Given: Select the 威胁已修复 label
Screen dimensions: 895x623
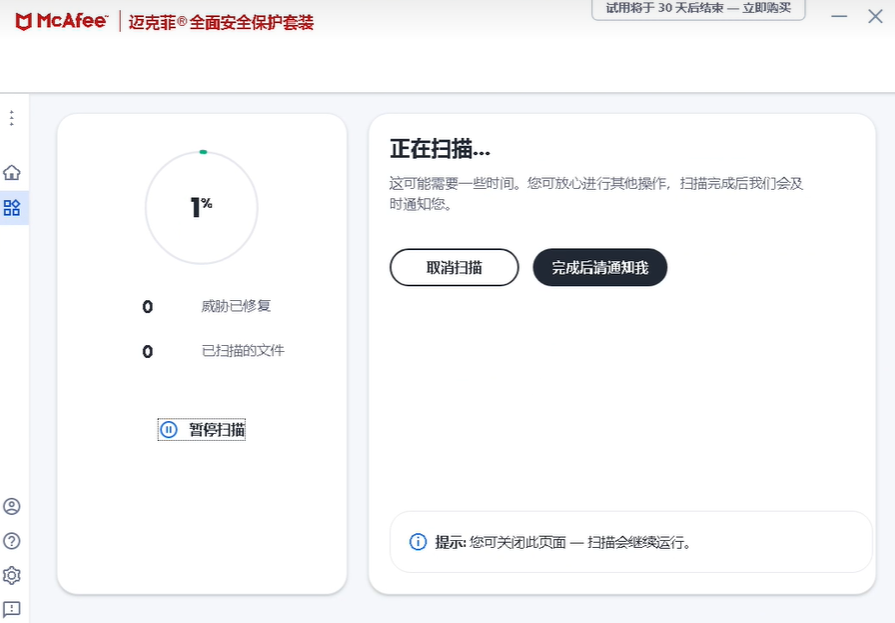Looking at the screenshot, I should [x=236, y=306].
